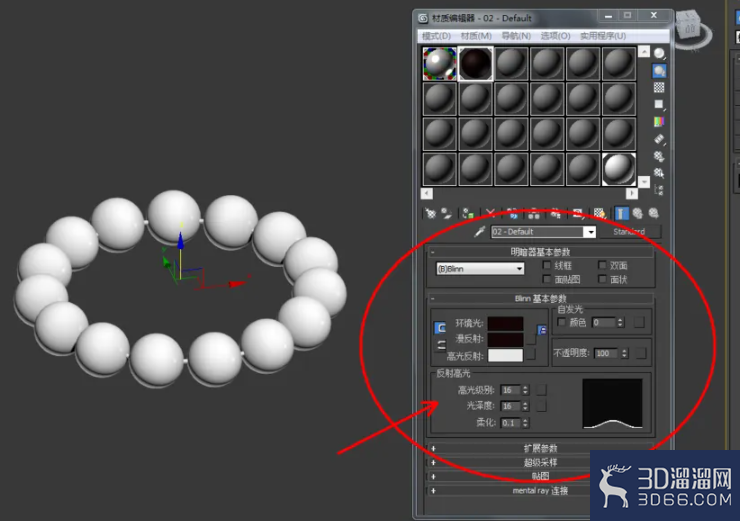This screenshot has width=740, height=521.
Task: Open the 选项(O) menu
Action: pyautogui.click(x=555, y=36)
